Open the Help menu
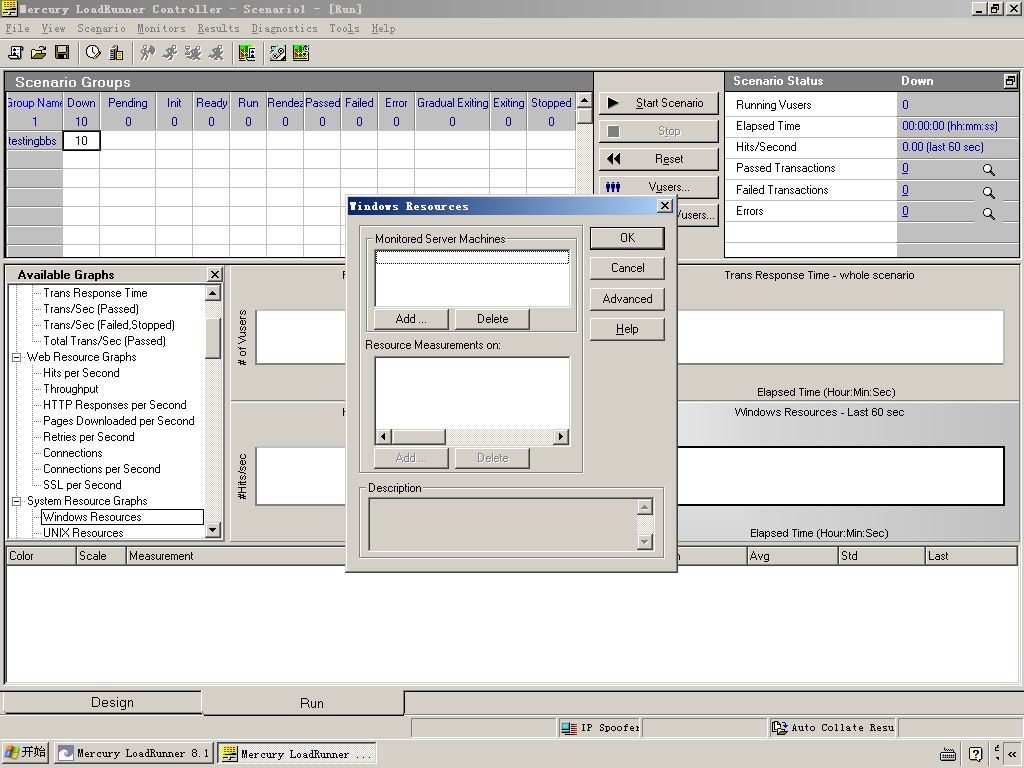Image resolution: width=1024 pixels, height=768 pixels. coord(383,29)
